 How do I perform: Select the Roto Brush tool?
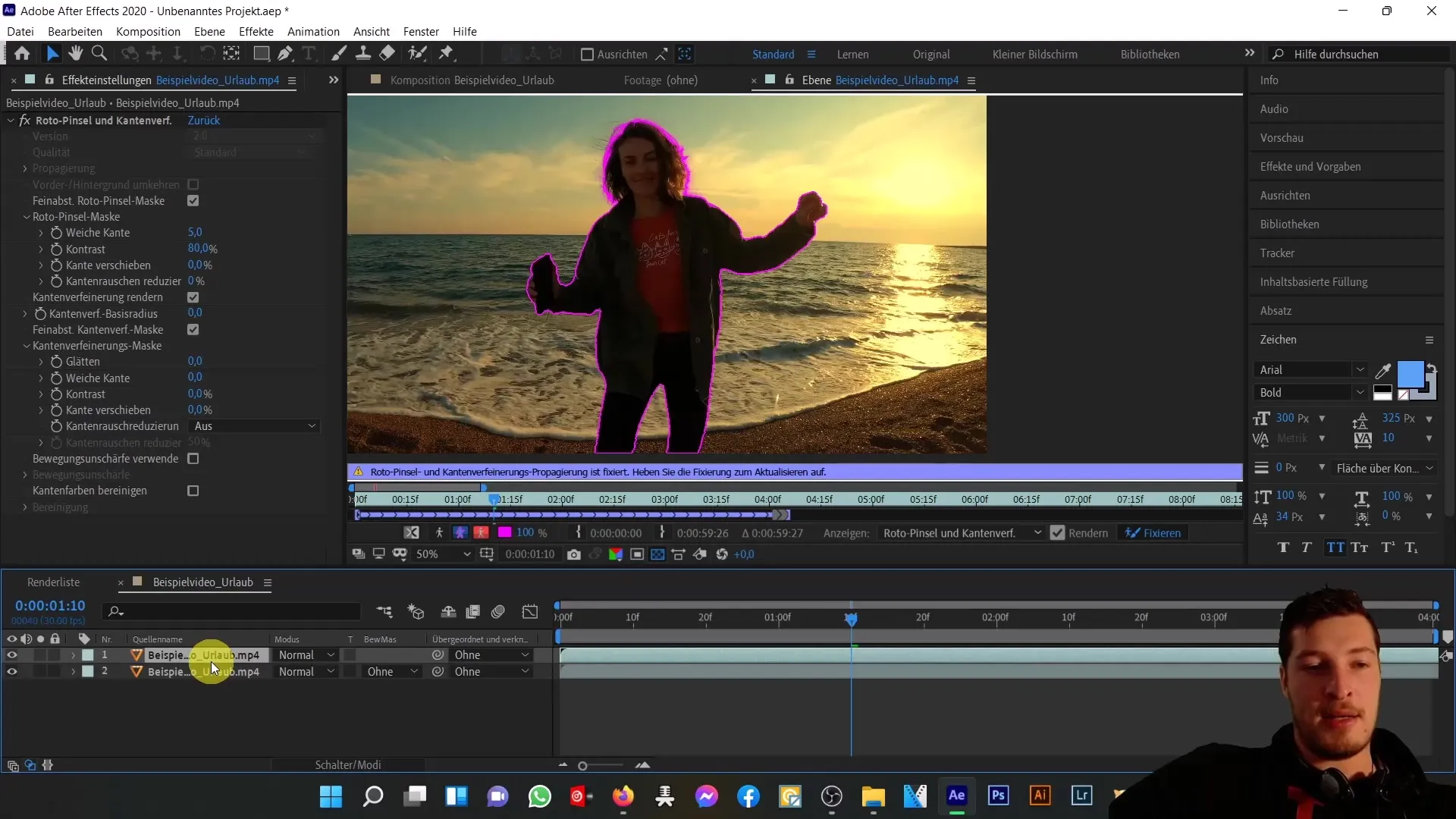[x=417, y=54]
